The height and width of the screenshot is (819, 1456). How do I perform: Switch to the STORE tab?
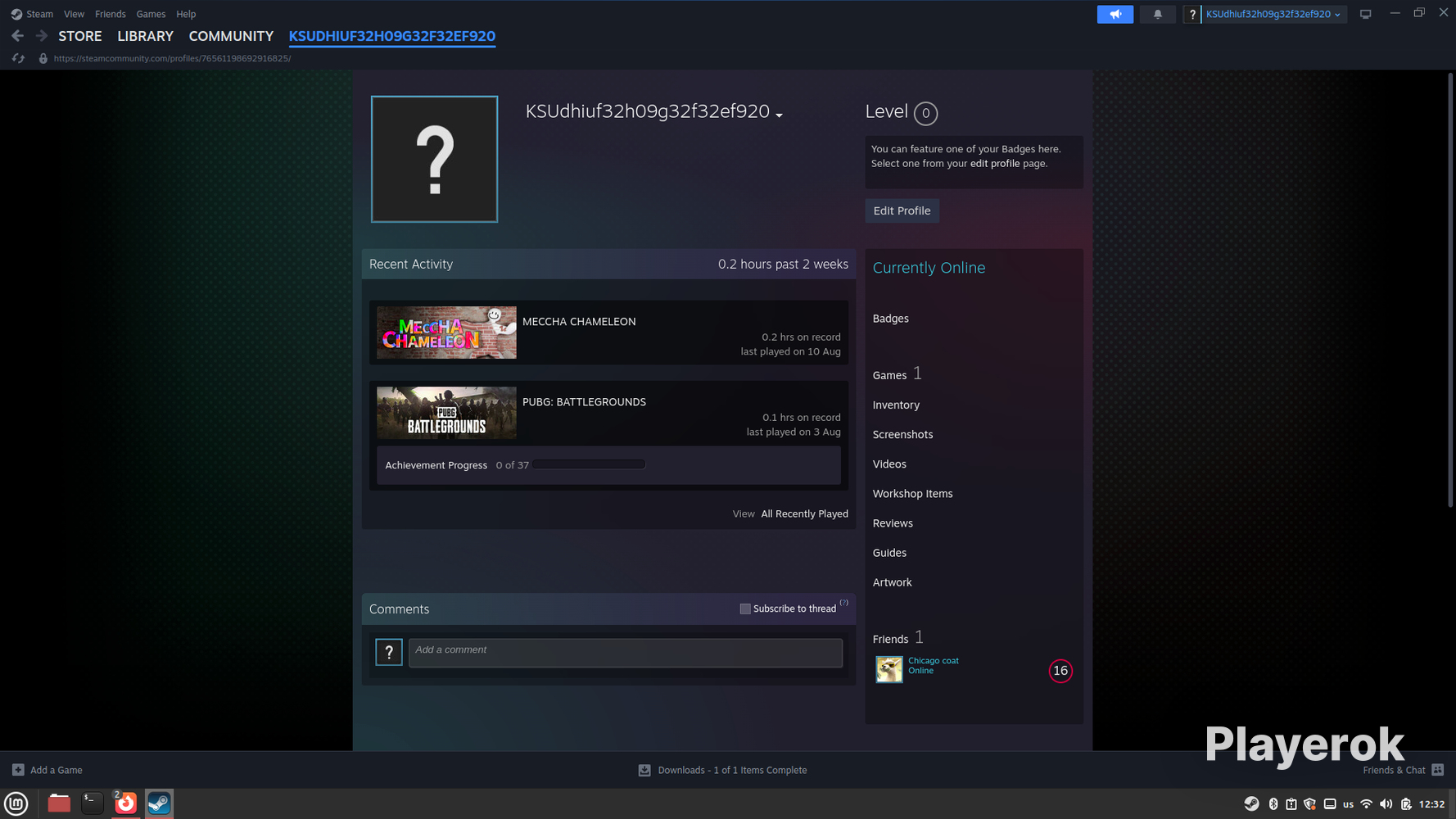(x=80, y=36)
